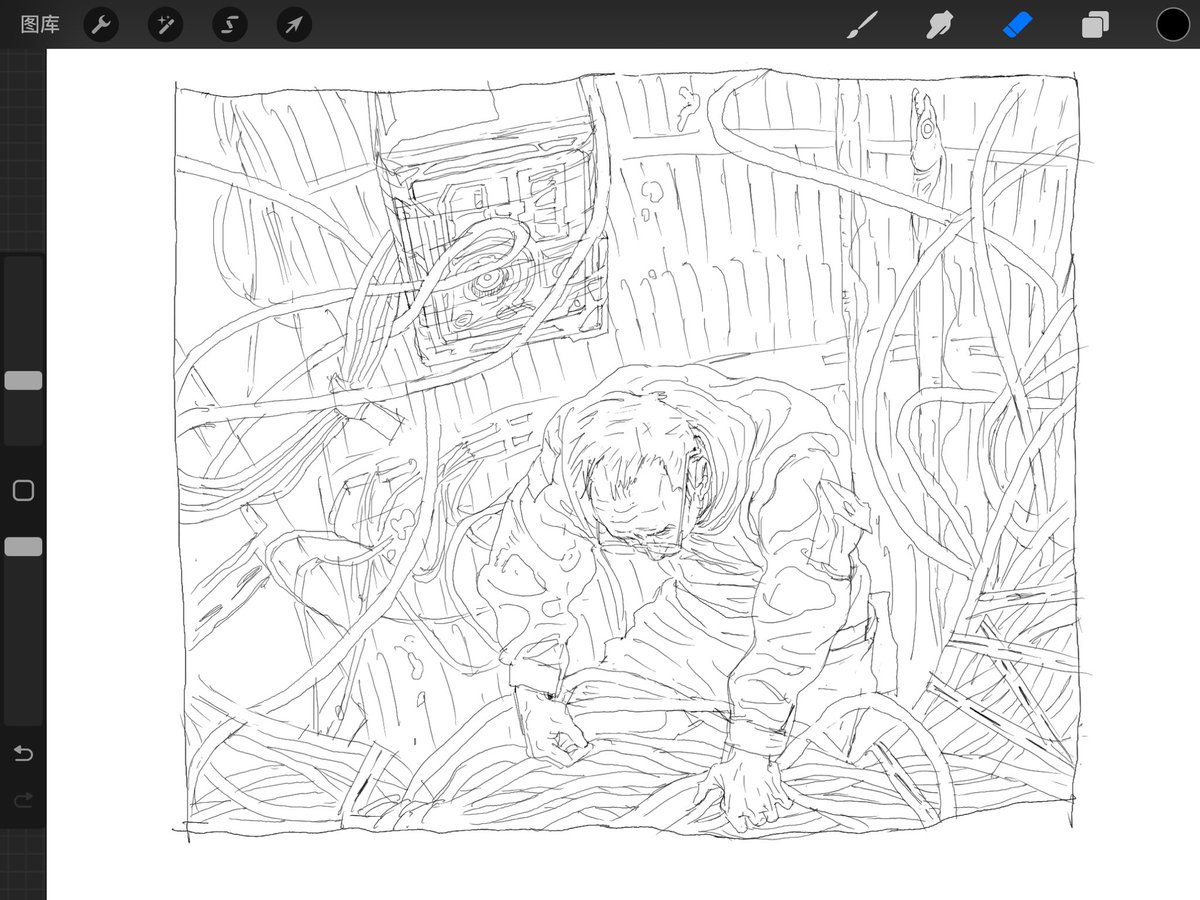Open the Actions wrench menu
The height and width of the screenshot is (900, 1200).
100,24
